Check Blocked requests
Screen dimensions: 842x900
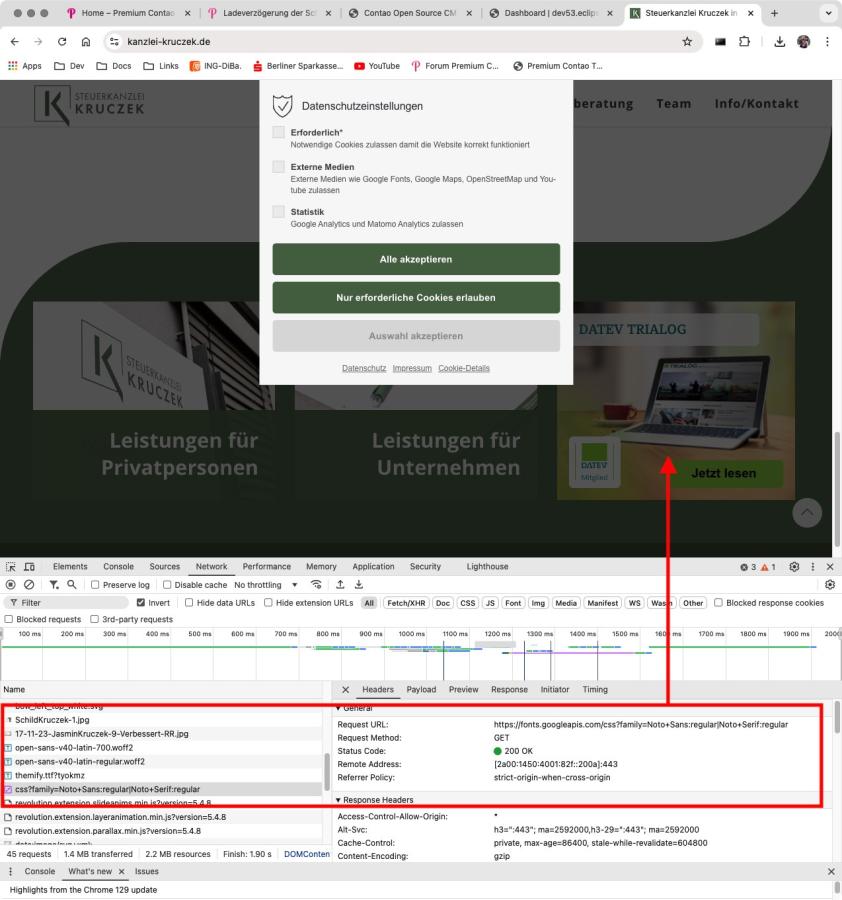9,619
